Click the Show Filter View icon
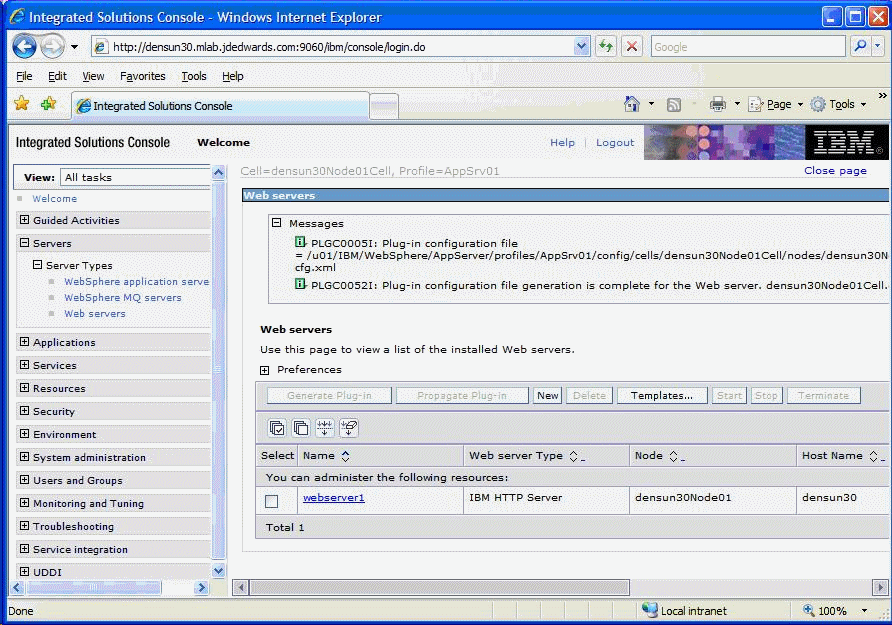Screen dimensions: 892x625 (325, 428)
